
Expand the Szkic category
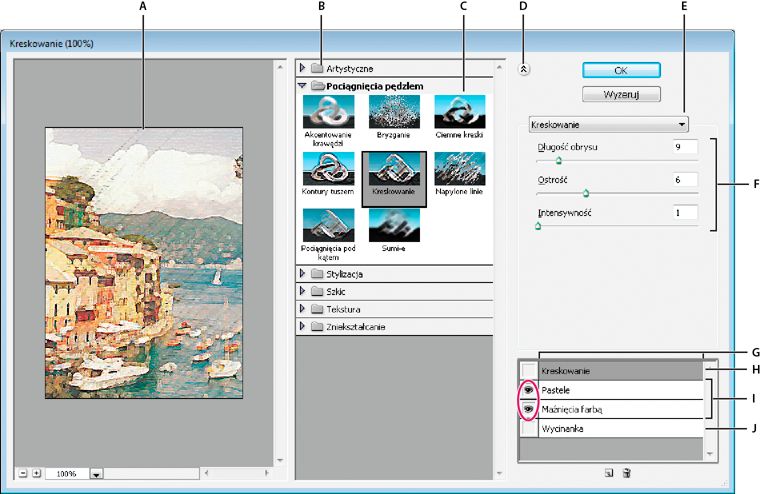click(302, 291)
